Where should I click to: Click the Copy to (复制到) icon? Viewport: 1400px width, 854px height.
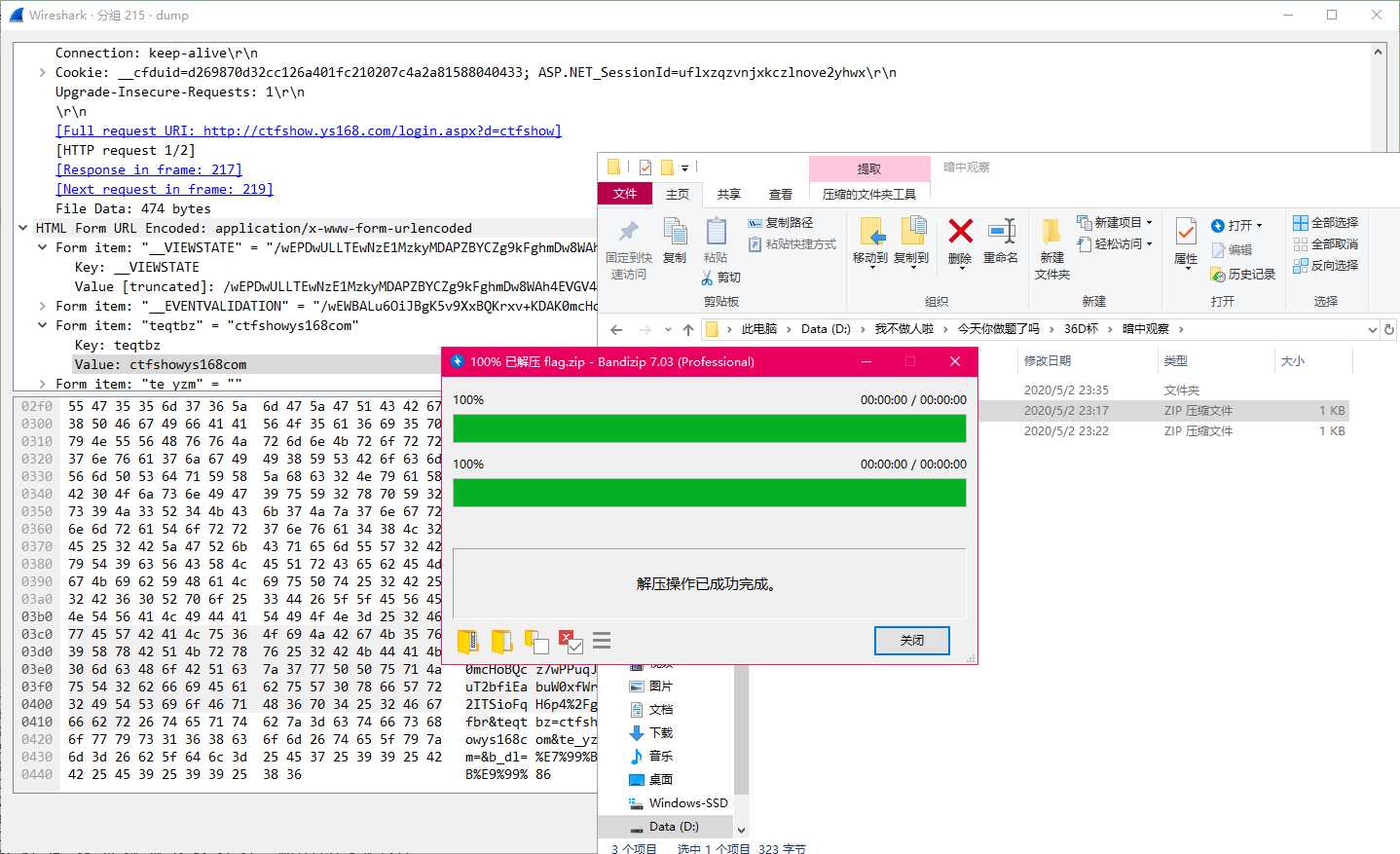[x=912, y=232]
